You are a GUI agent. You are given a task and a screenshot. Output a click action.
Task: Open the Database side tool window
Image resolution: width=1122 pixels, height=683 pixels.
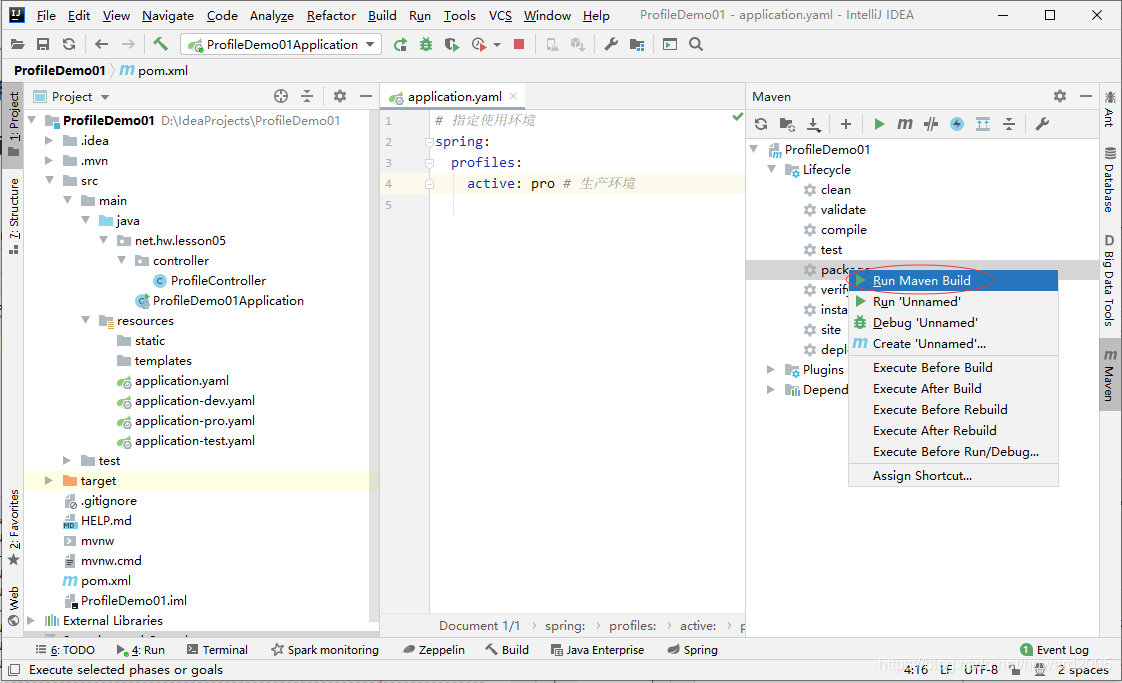tap(1109, 180)
